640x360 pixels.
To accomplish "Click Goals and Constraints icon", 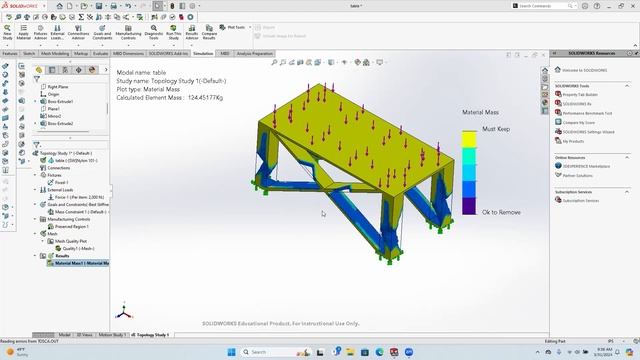I will pos(102,32).
